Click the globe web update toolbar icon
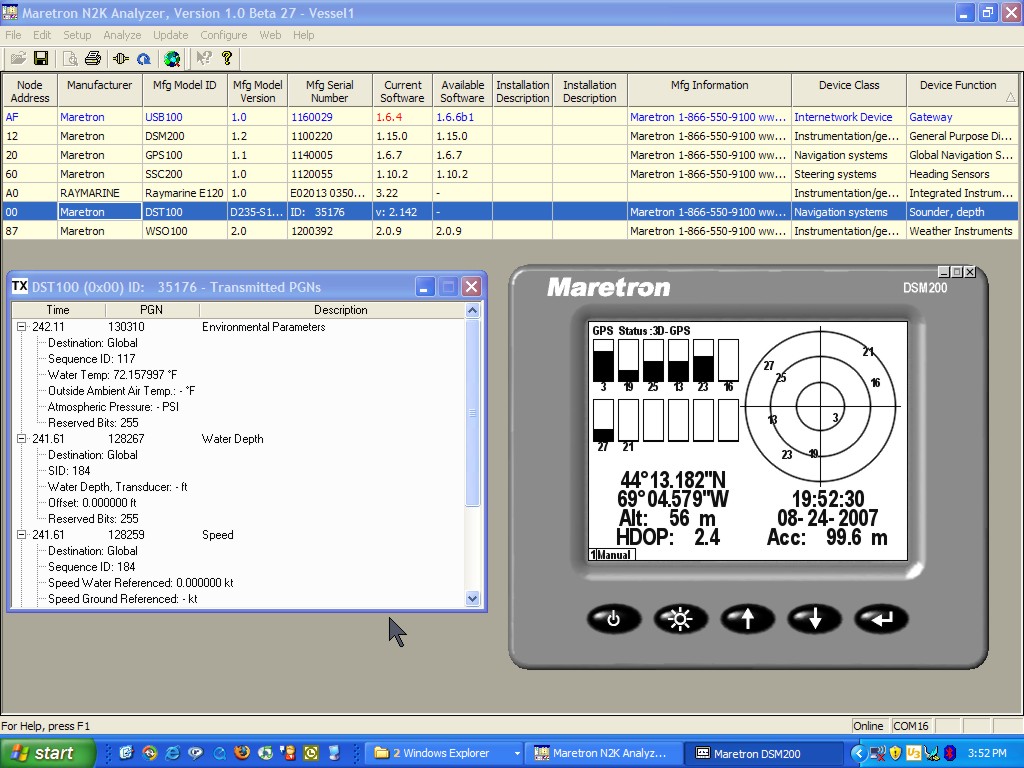Screen dimensions: 1024x768 [172, 59]
